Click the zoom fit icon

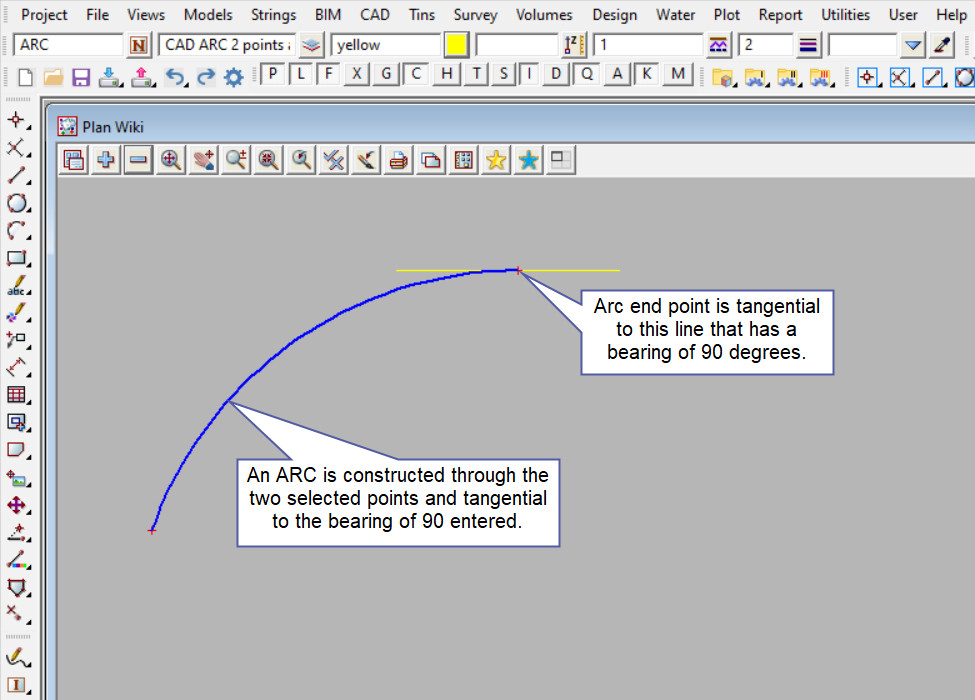click(x=170, y=160)
